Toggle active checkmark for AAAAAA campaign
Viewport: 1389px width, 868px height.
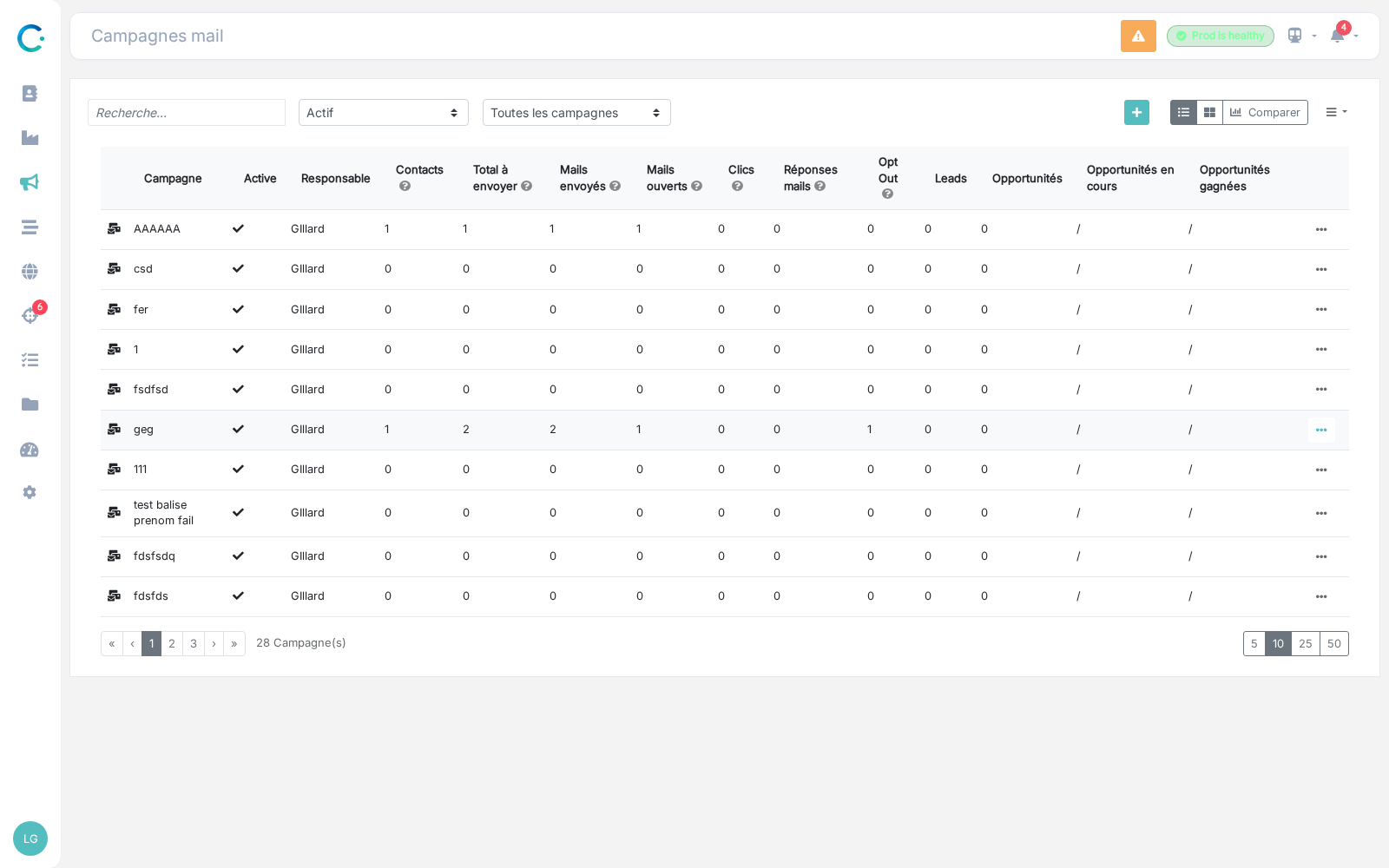tap(238, 228)
